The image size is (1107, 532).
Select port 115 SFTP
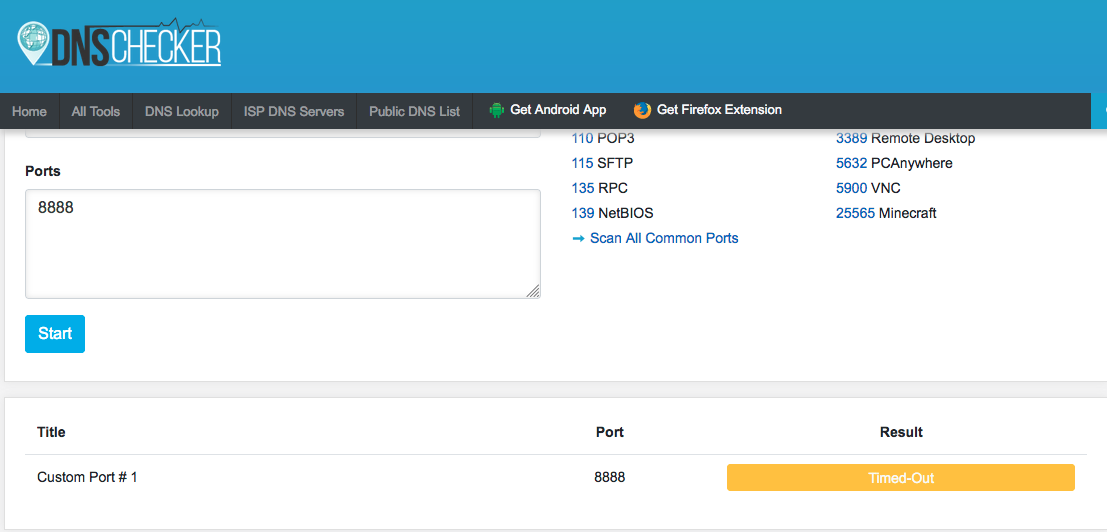[602, 163]
